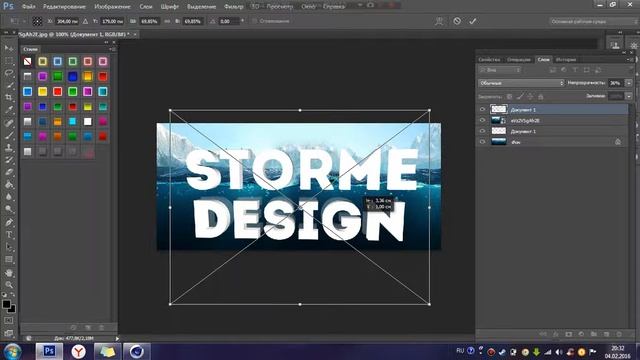Select the Horizontal Type tool
Viewport: 640px width, 360px height.
[9, 235]
